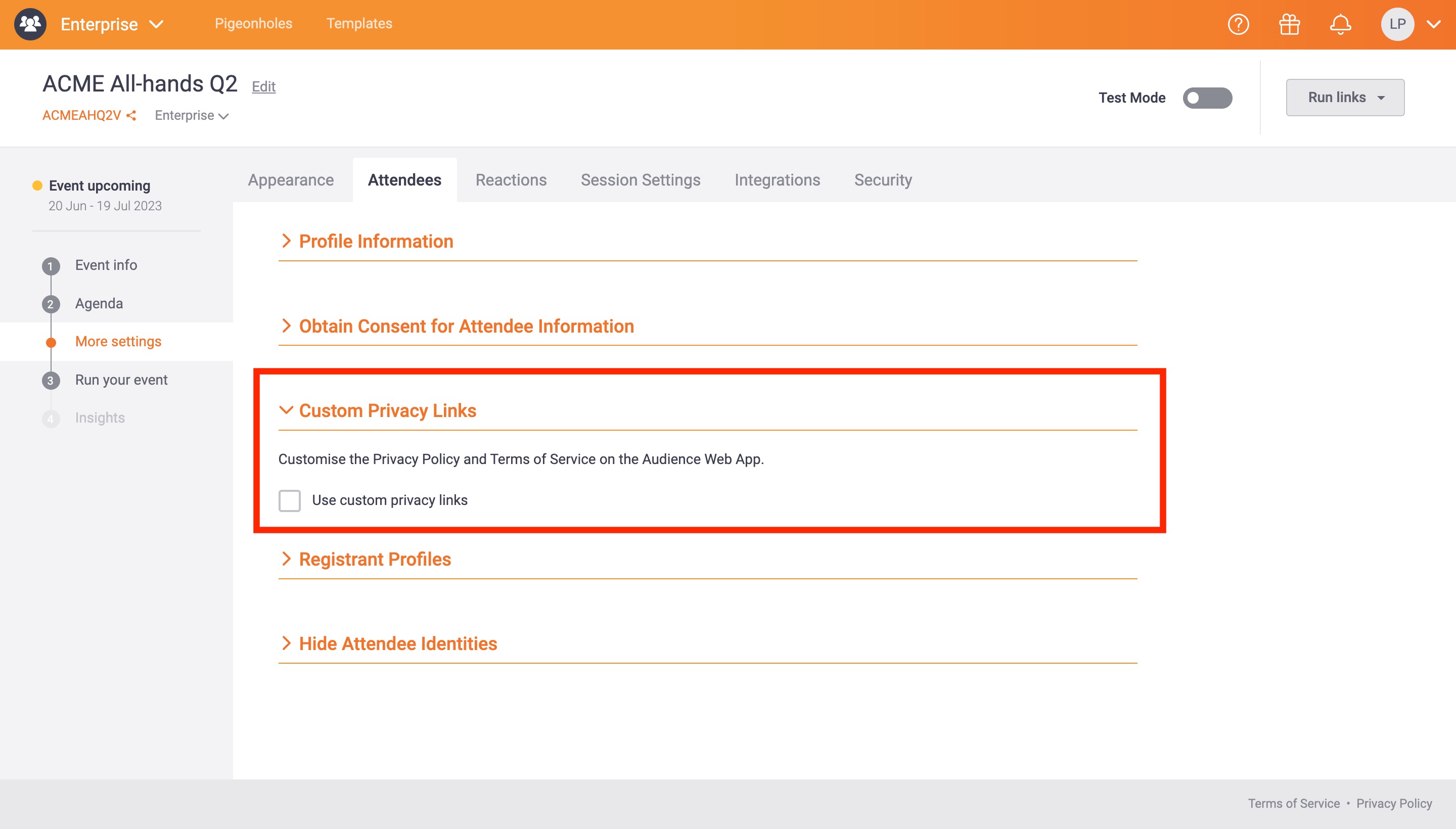Enable Use custom privacy links checkbox

click(x=289, y=500)
